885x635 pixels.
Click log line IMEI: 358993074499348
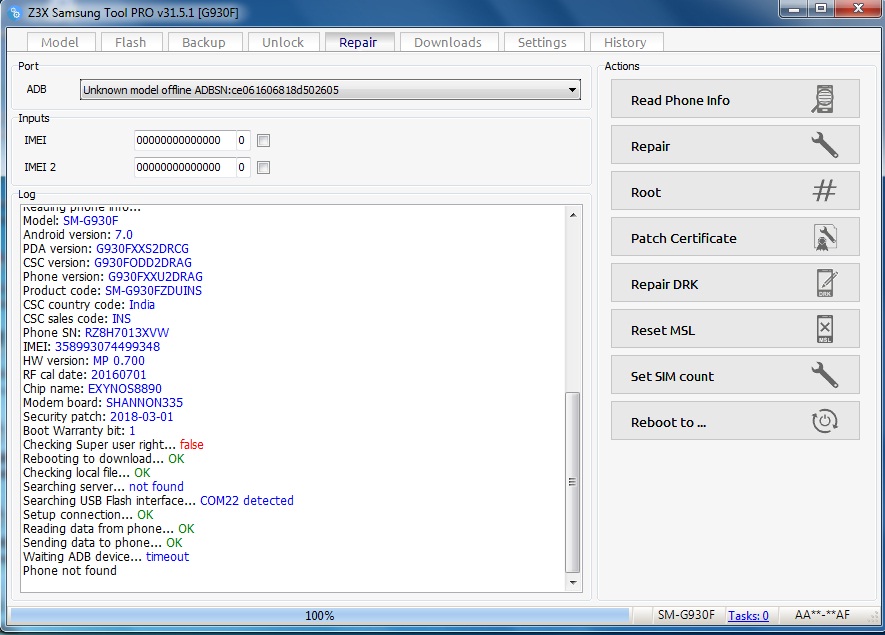91,347
